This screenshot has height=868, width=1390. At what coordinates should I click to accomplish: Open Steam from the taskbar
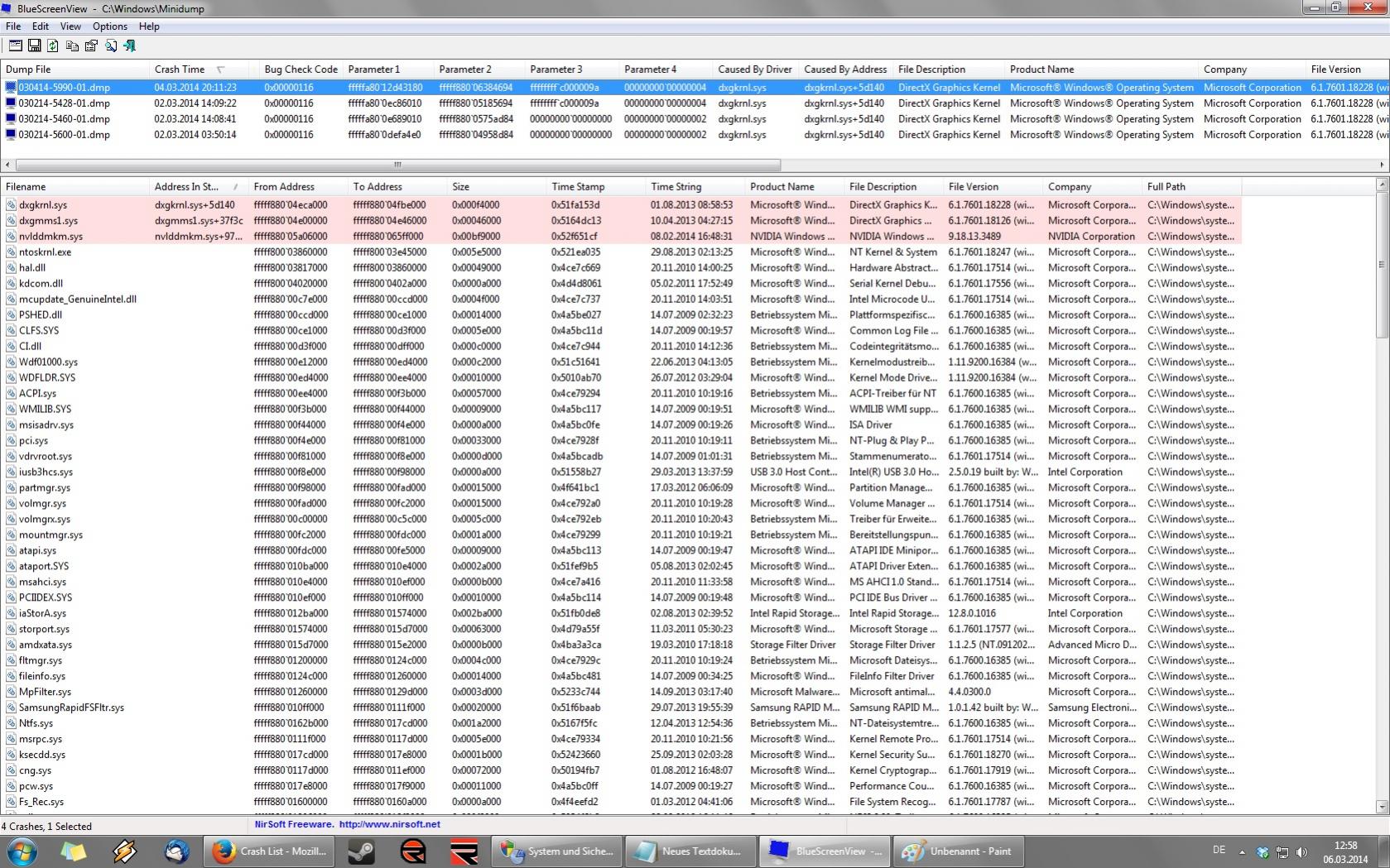(361, 851)
